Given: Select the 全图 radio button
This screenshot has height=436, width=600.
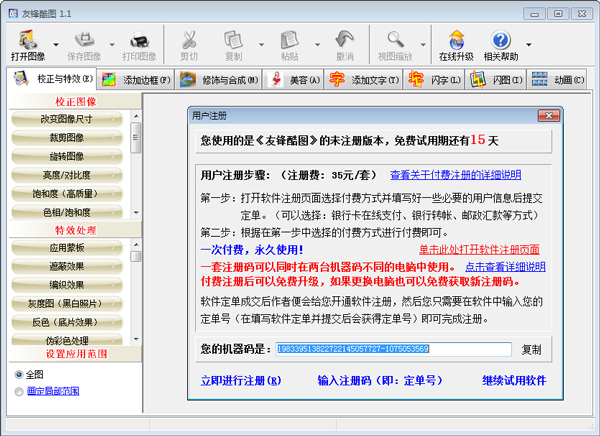Looking at the screenshot, I should (x=18, y=374).
